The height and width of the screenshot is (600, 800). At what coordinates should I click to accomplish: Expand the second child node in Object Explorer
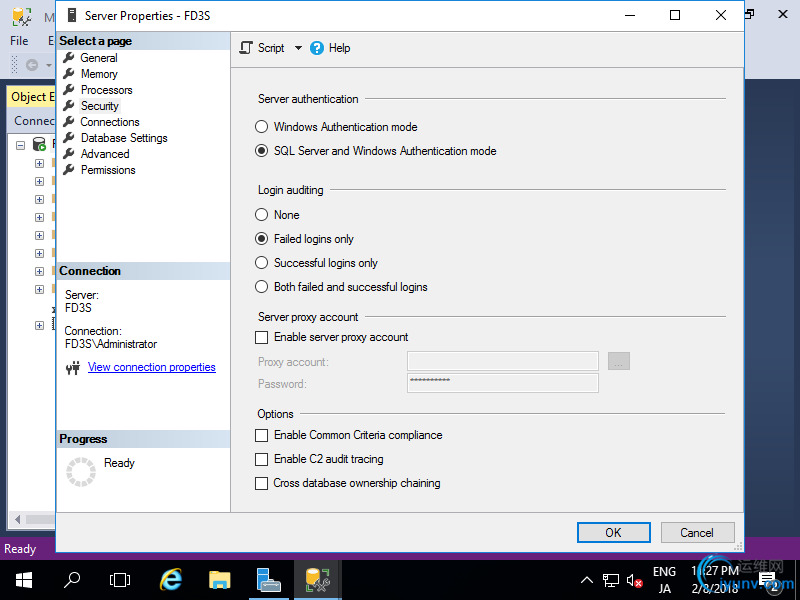[x=39, y=182]
